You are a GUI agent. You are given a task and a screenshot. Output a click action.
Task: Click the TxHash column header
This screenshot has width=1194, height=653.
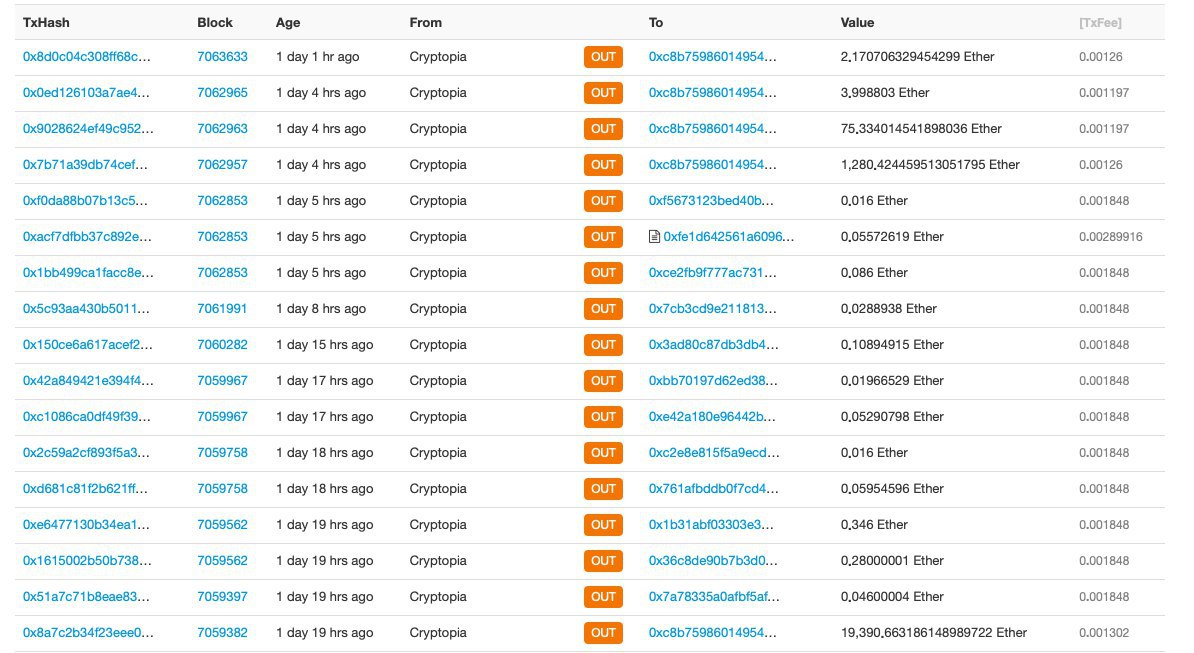(46, 23)
